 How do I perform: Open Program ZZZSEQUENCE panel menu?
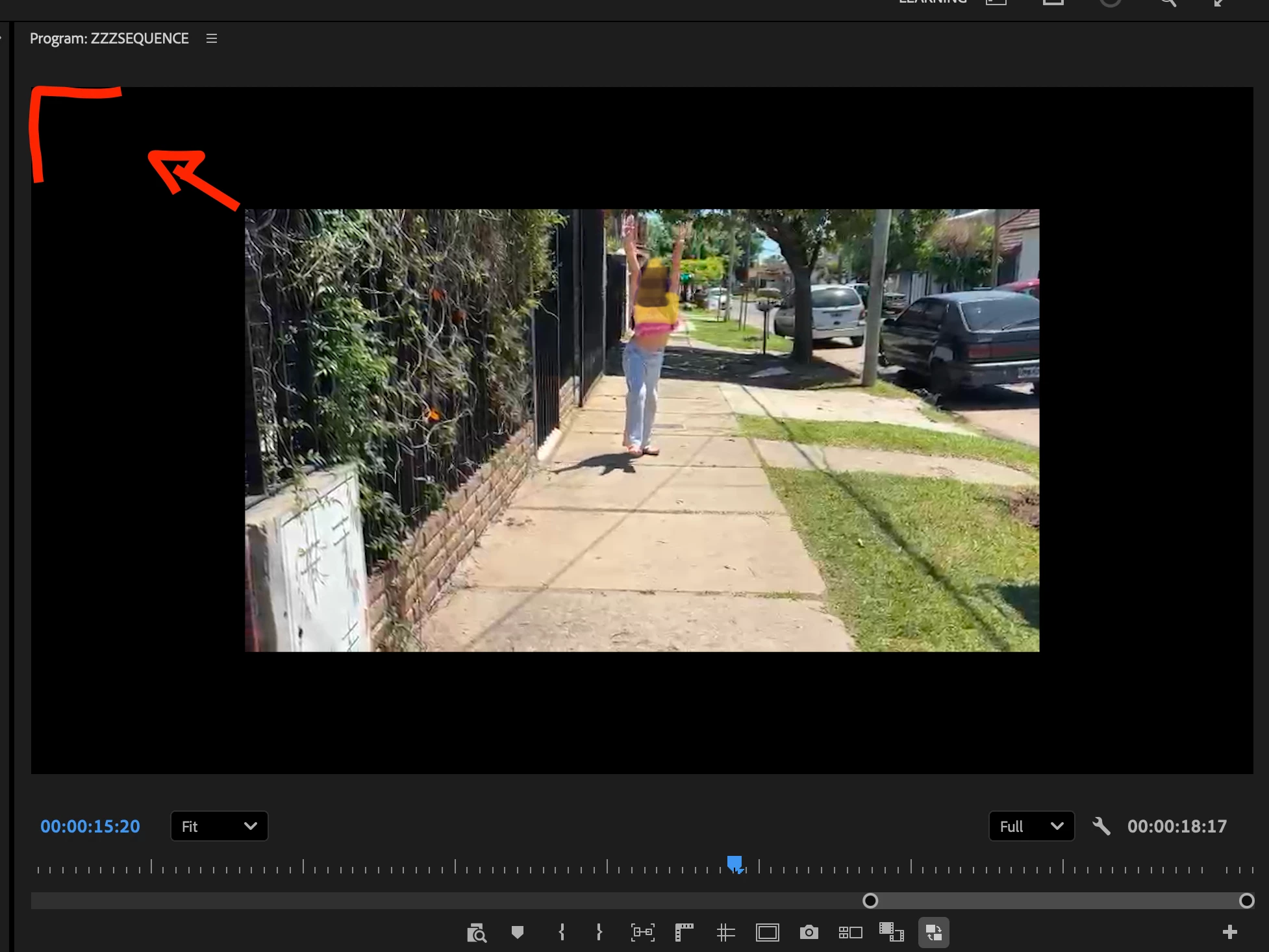(212, 38)
